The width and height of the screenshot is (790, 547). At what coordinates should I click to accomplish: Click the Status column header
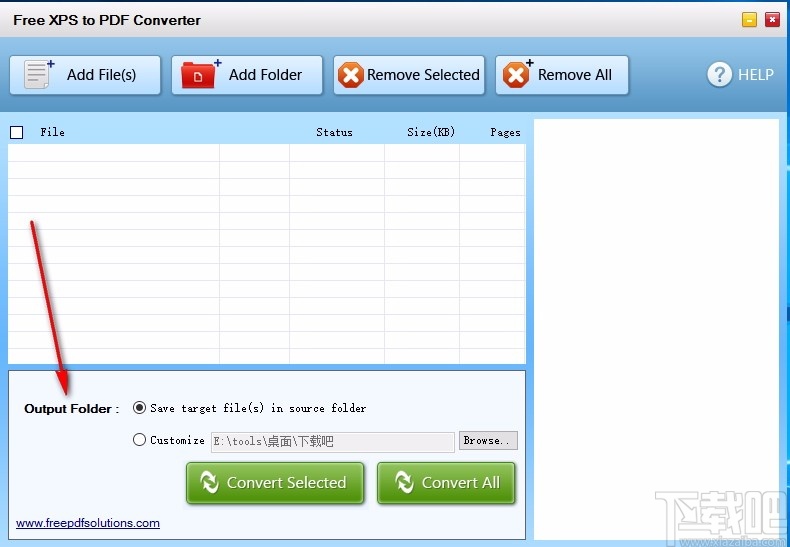334,132
